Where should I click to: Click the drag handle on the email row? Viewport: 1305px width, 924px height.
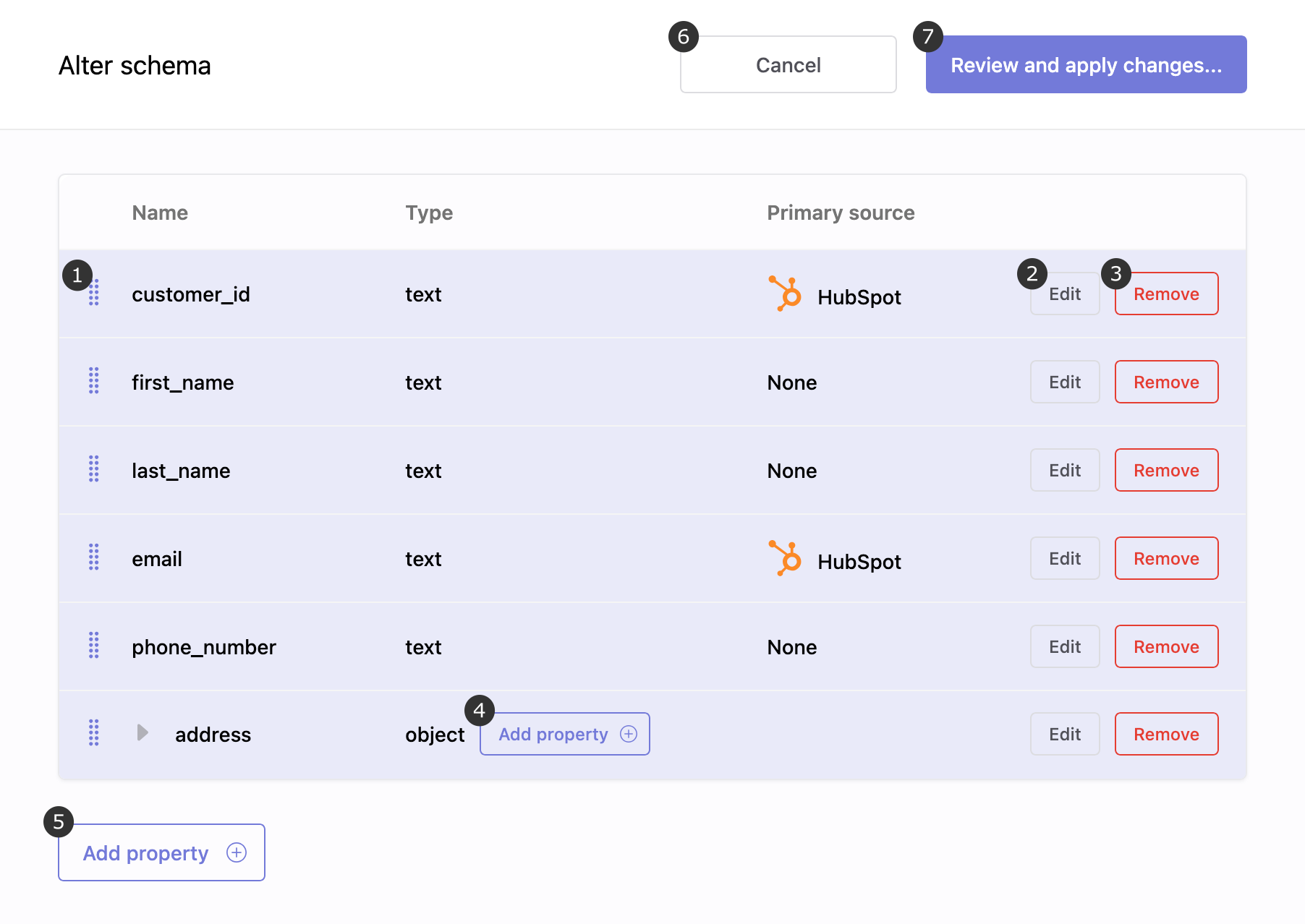[94, 557]
